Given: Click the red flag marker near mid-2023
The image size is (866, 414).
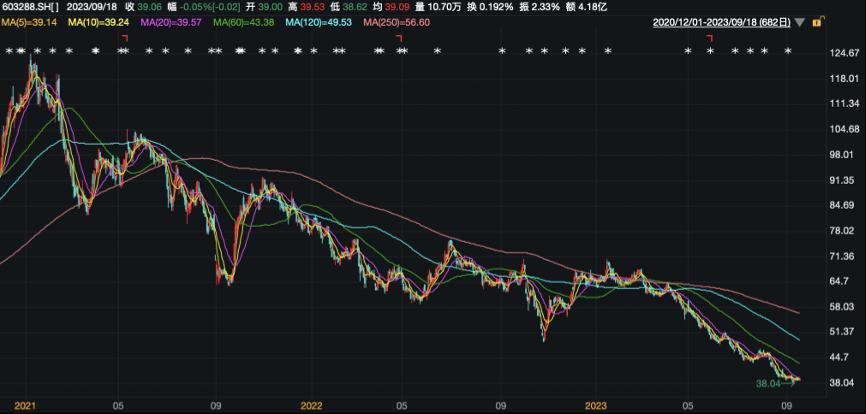Looking at the screenshot, I should pos(710,38).
